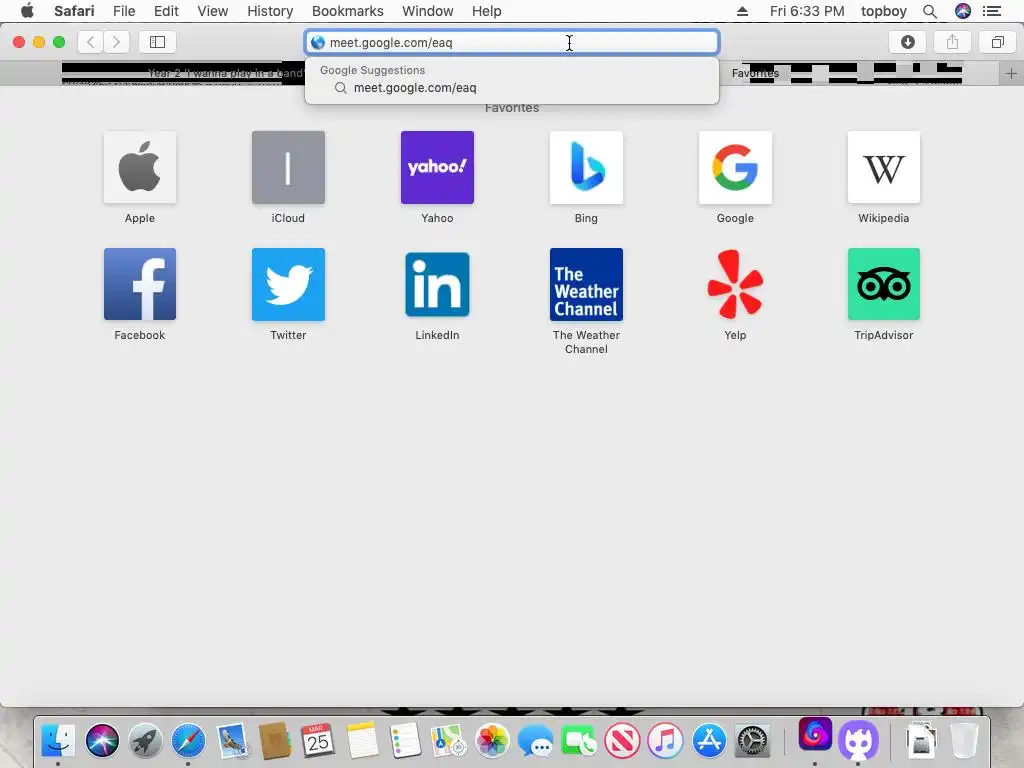The image size is (1024, 768).
Task: Open The Weather Channel favorite tile
Action: (586, 284)
